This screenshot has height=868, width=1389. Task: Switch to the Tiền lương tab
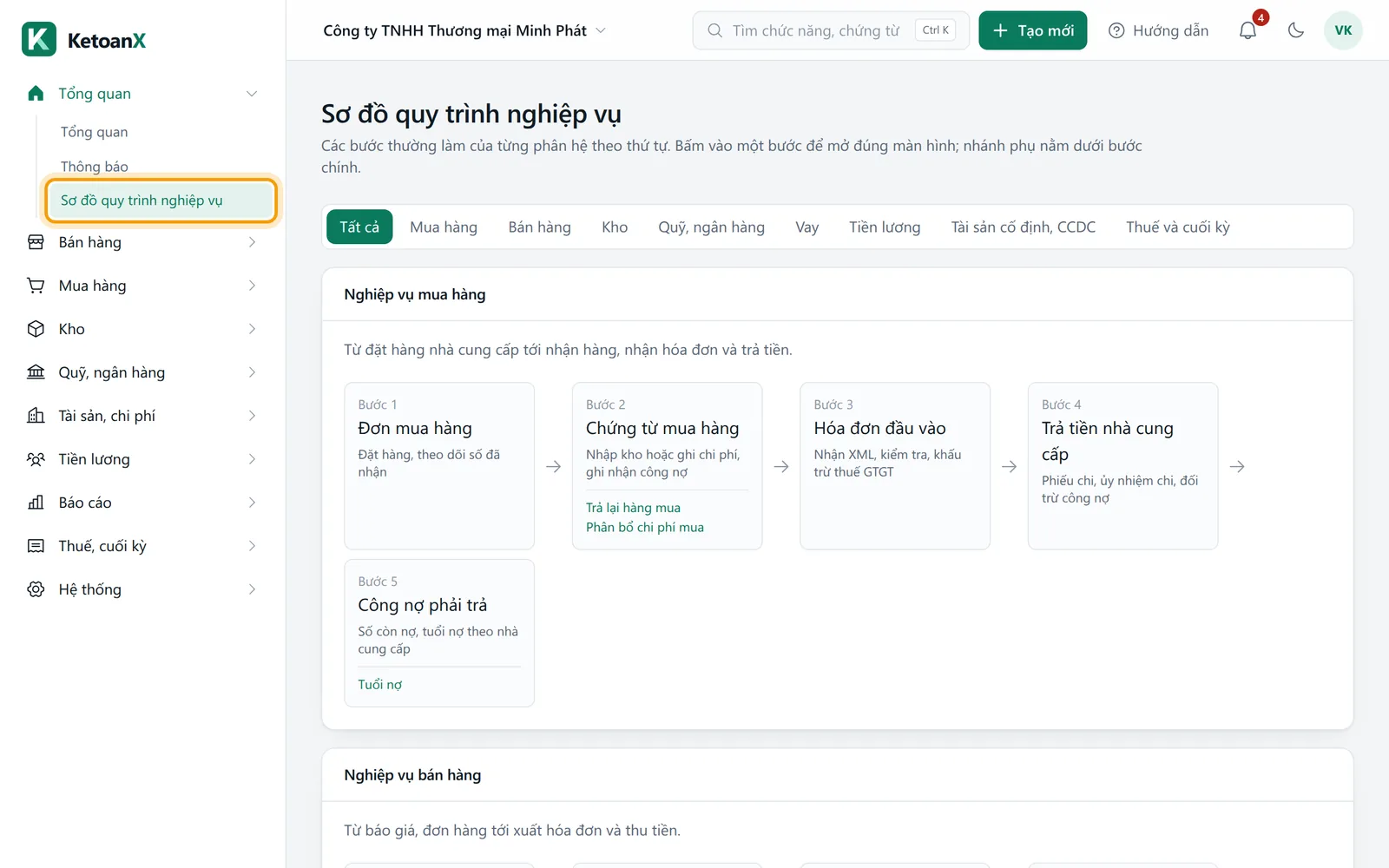coord(885,227)
